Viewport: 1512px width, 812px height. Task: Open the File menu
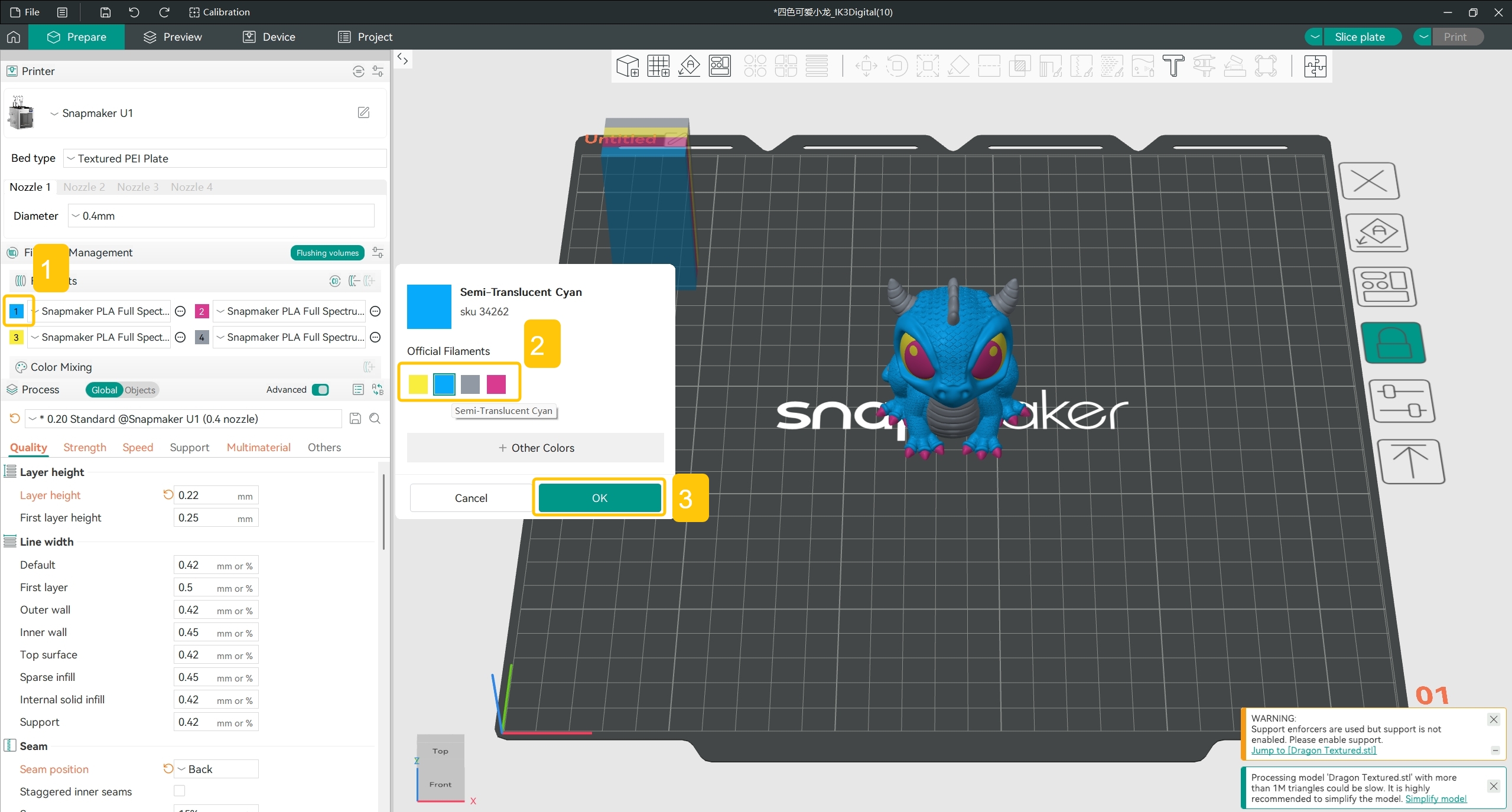(25, 12)
